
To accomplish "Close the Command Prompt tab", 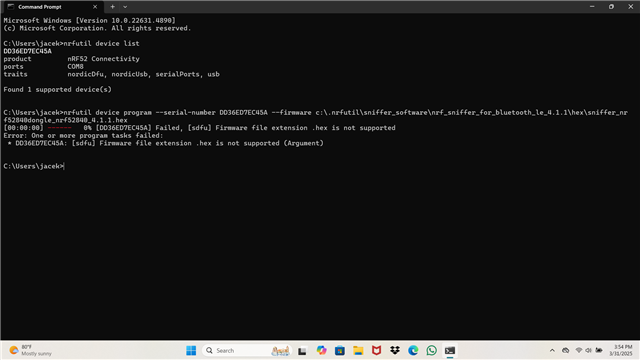I will [x=95, y=7].
